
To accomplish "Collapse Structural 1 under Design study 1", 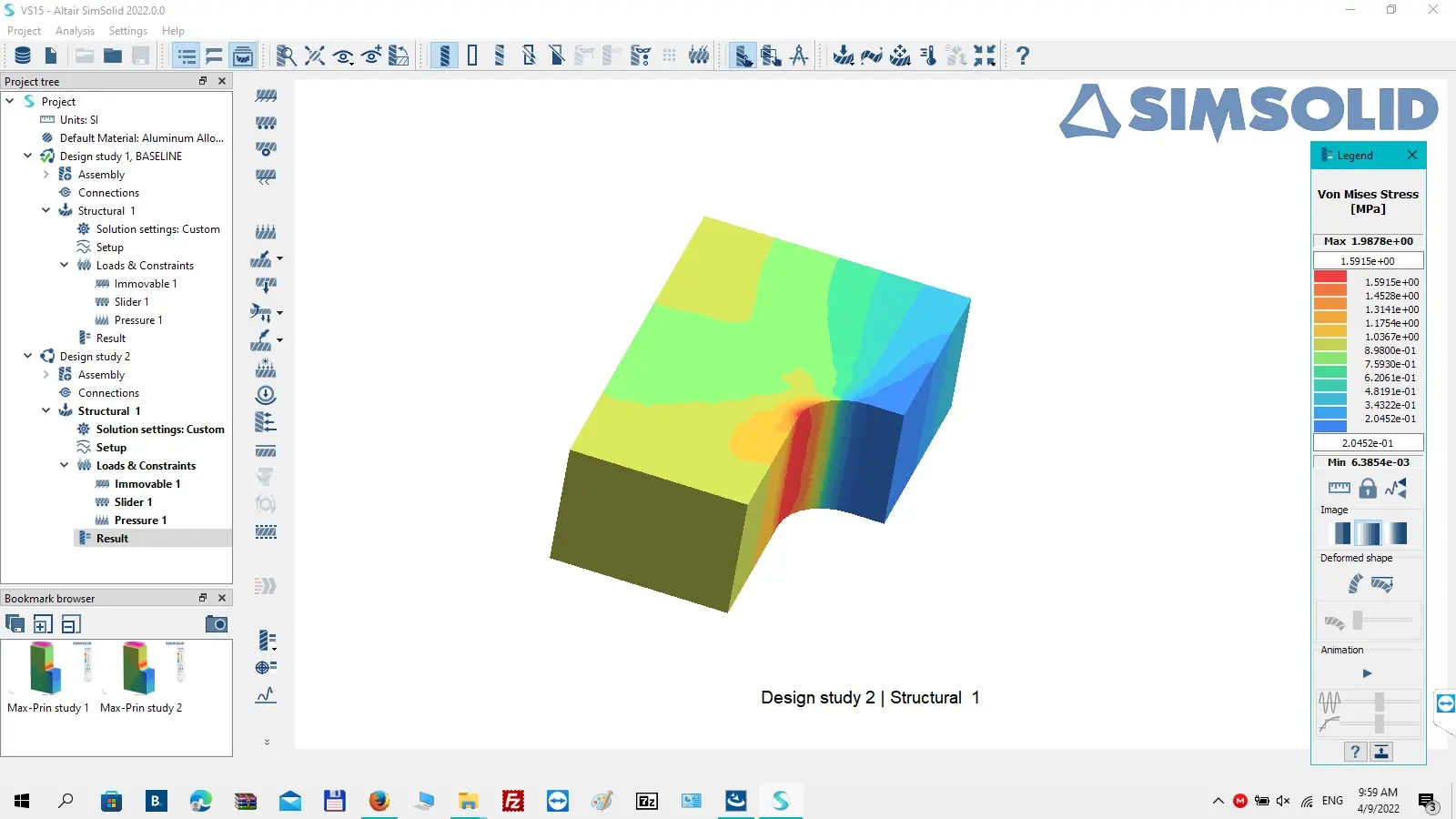I will click(x=46, y=210).
